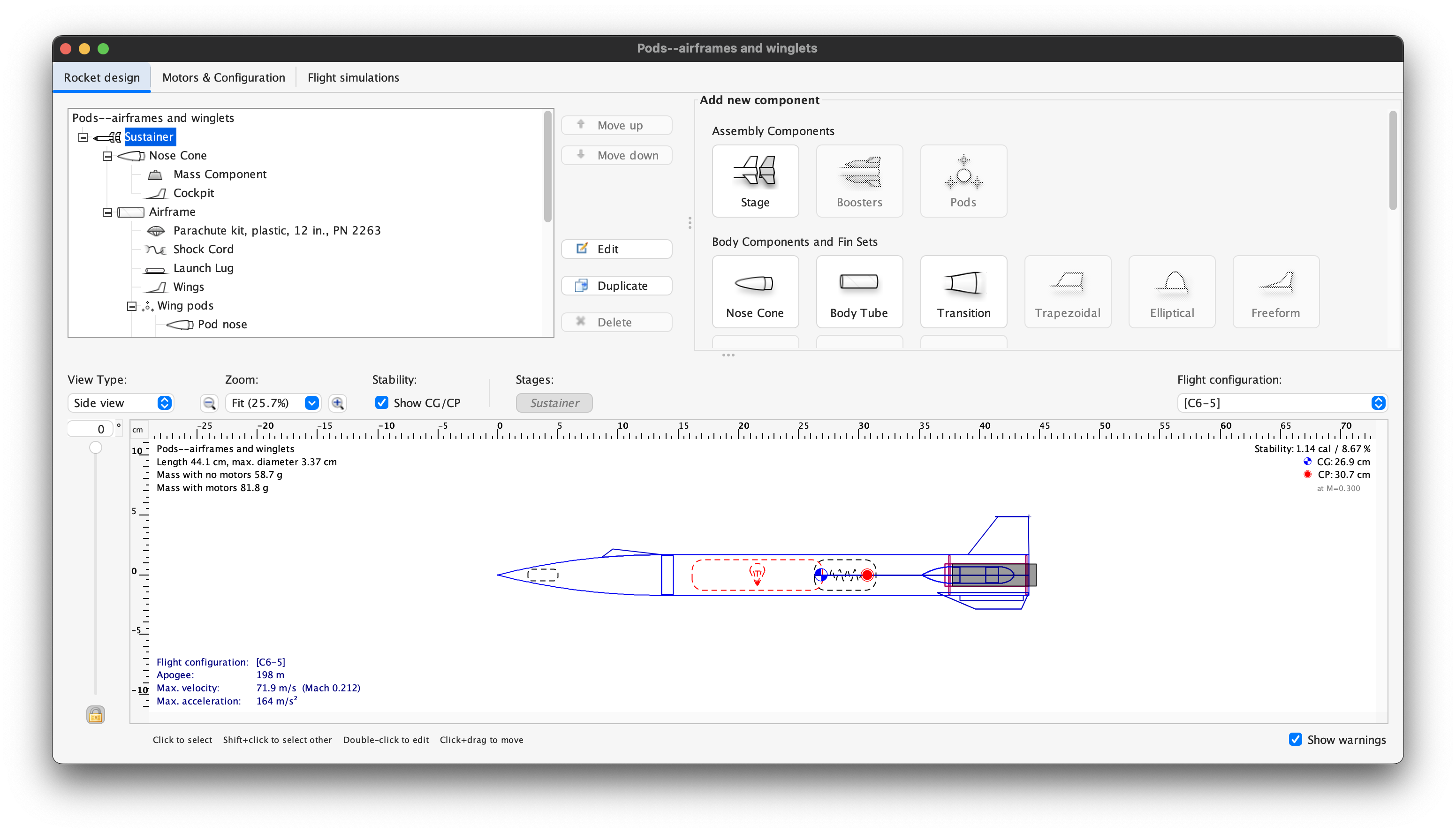This screenshot has height=833, width=1456.
Task: Collapse the Wing pods tree node
Action: click(x=132, y=306)
